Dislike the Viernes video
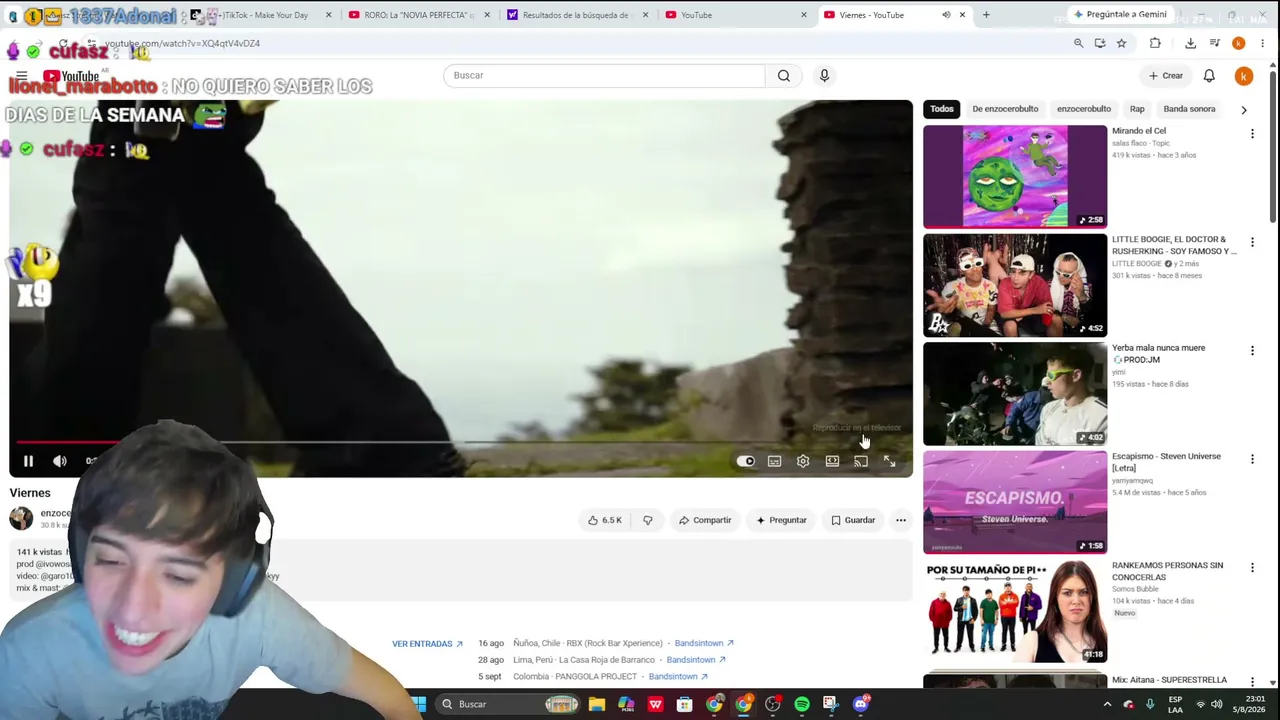This screenshot has height=720, width=1280. (x=648, y=520)
